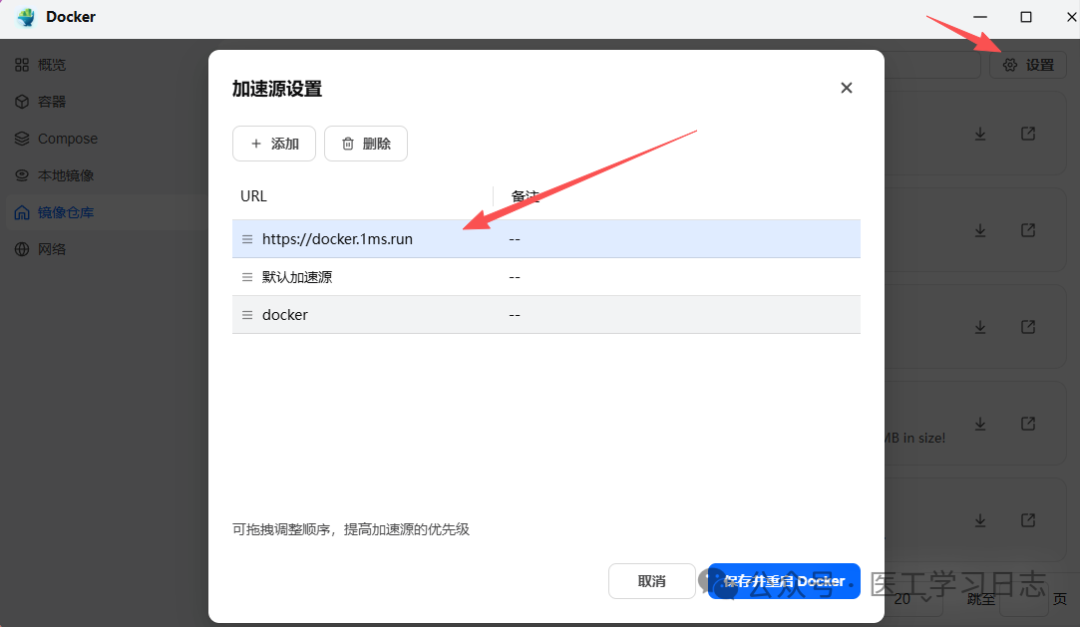Click the download icon on the first image card
This screenshot has height=627, width=1080.
click(x=980, y=133)
